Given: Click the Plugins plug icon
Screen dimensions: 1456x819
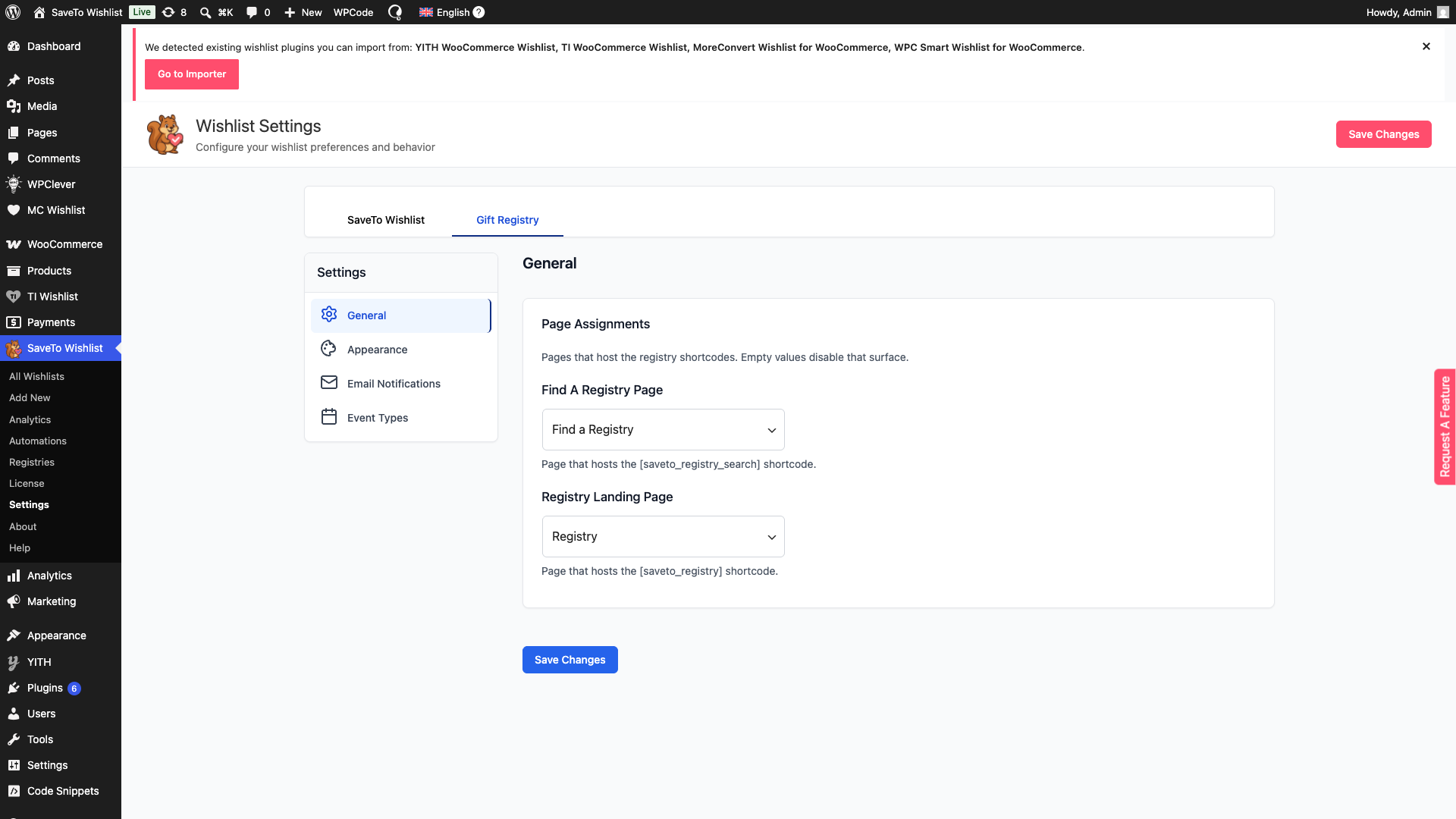Looking at the screenshot, I should tap(14, 688).
